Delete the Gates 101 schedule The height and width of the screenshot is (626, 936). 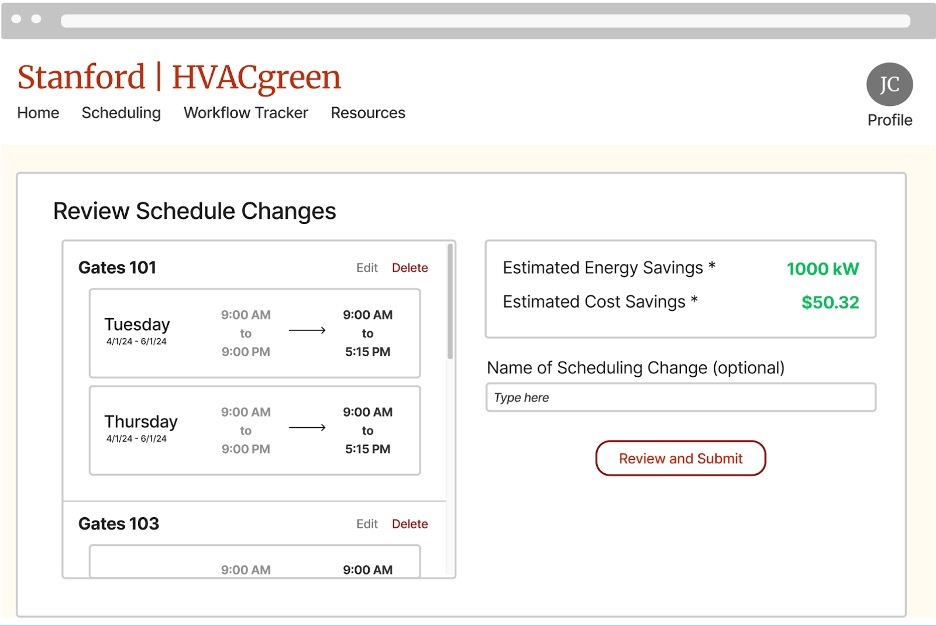(410, 268)
